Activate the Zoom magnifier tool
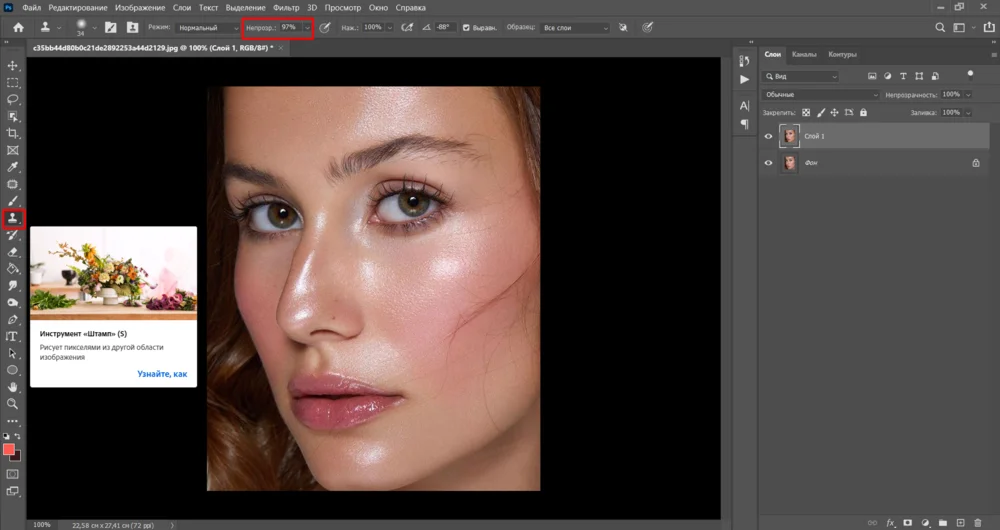 point(13,404)
